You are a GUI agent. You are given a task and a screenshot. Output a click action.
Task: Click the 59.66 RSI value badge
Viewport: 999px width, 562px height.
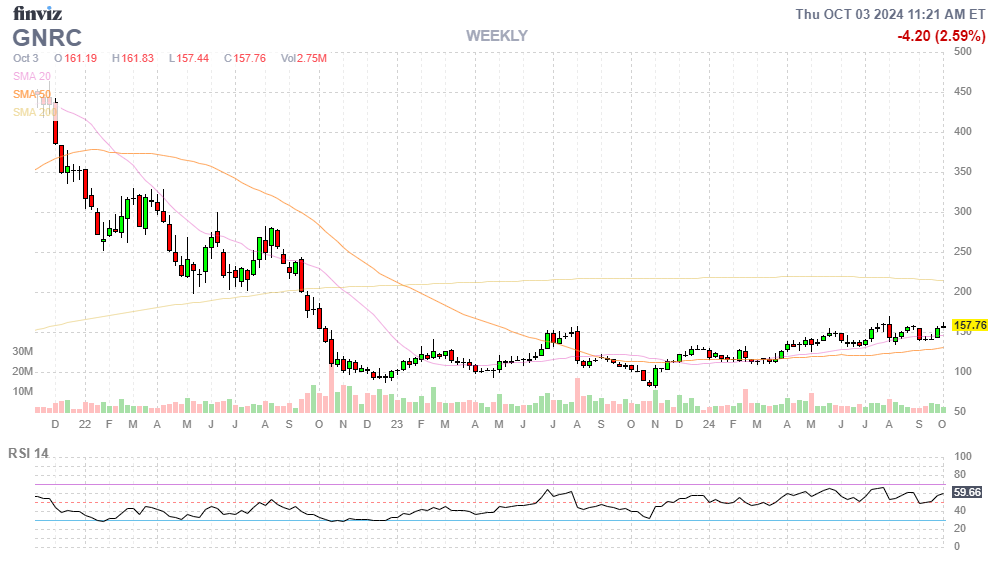pos(967,492)
